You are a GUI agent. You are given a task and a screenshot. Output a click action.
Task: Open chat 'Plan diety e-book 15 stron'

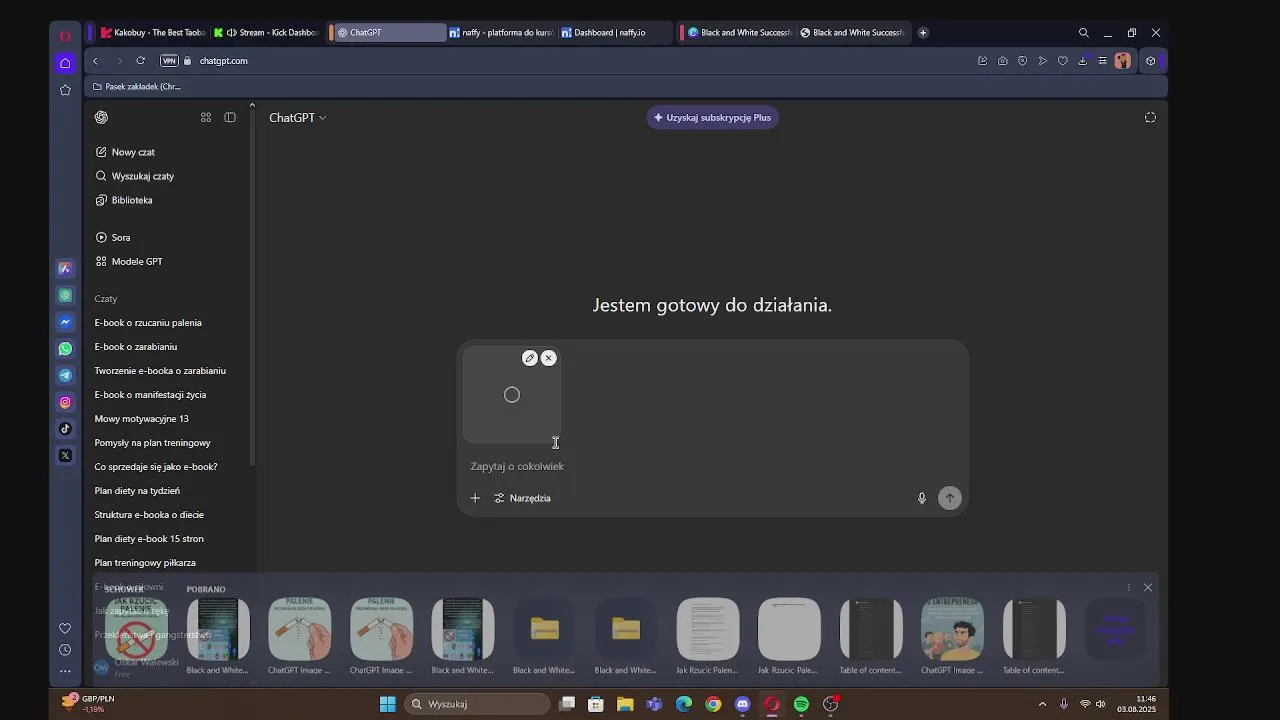click(149, 539)
